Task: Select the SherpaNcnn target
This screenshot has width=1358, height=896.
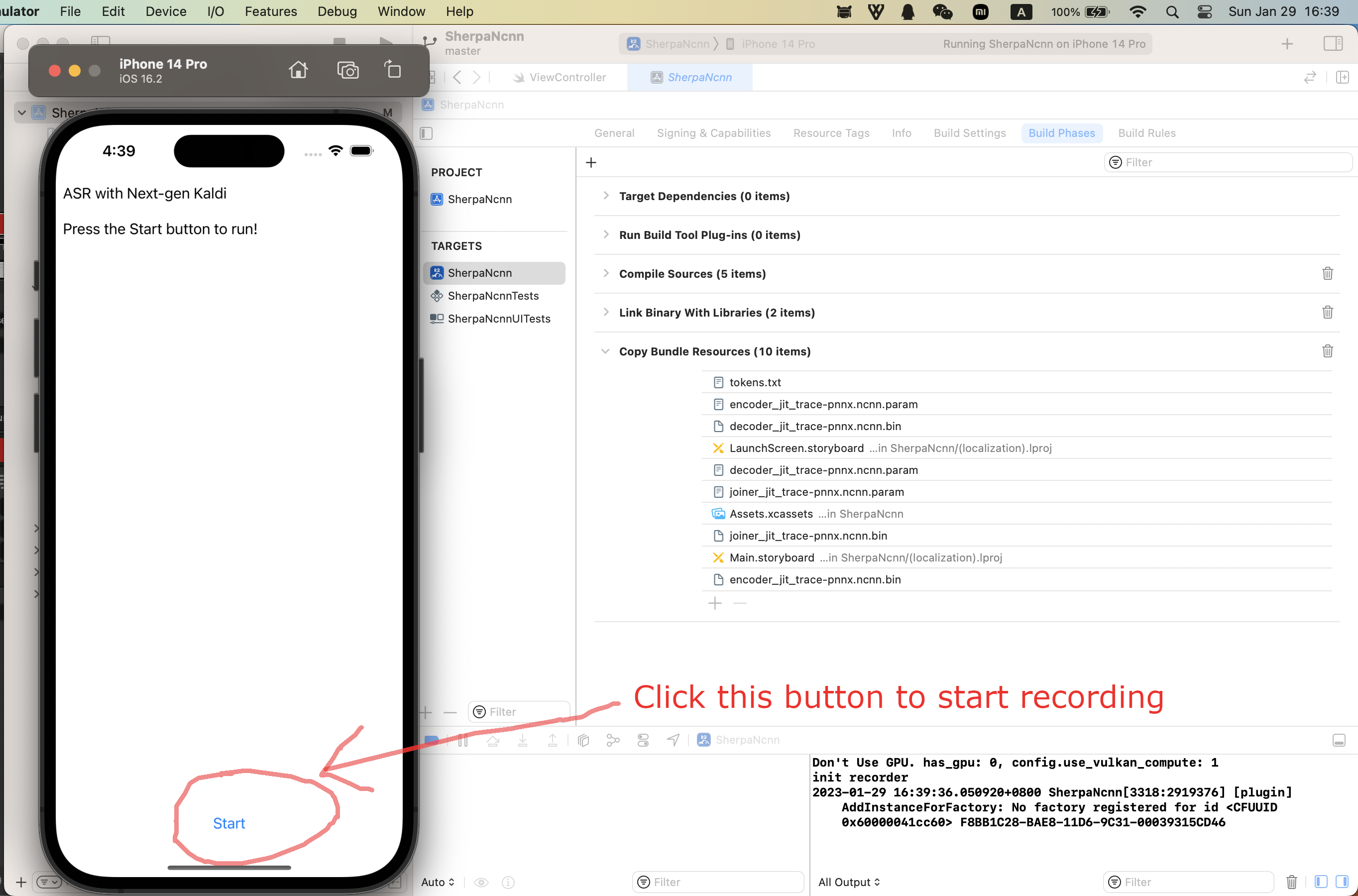Action: coord(494,273)
